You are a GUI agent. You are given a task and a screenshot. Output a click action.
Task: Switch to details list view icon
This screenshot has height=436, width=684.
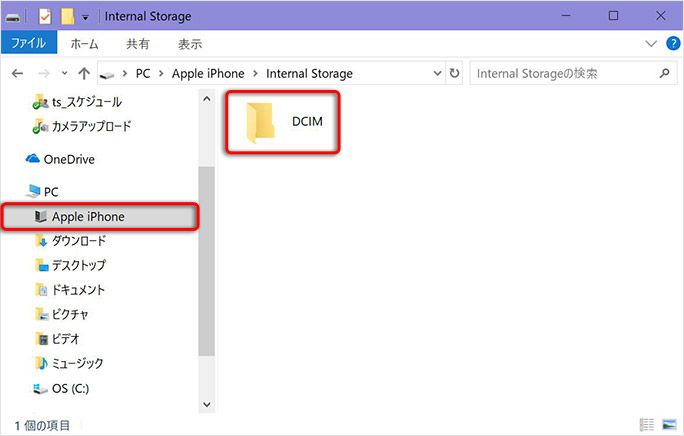click(646, 424)
